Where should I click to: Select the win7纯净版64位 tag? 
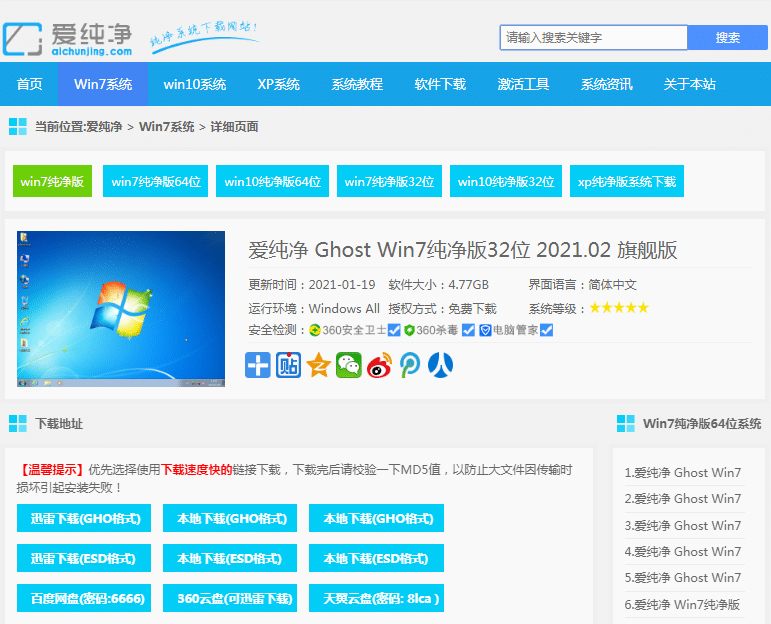click(x=155, y=181)
